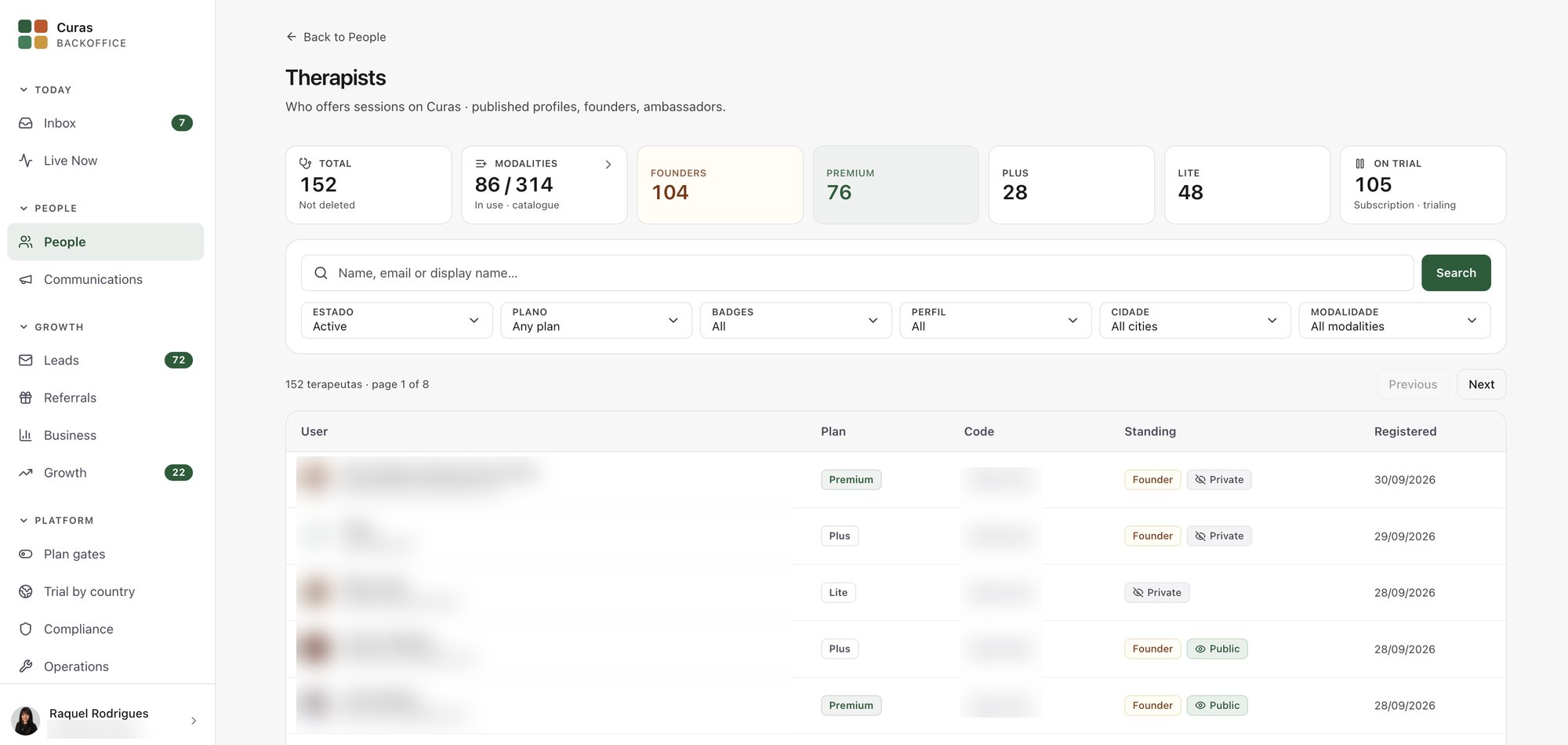This screenshot has width=1568, height=745.
Task: Open the Compliance menu item
Action: 105,630
